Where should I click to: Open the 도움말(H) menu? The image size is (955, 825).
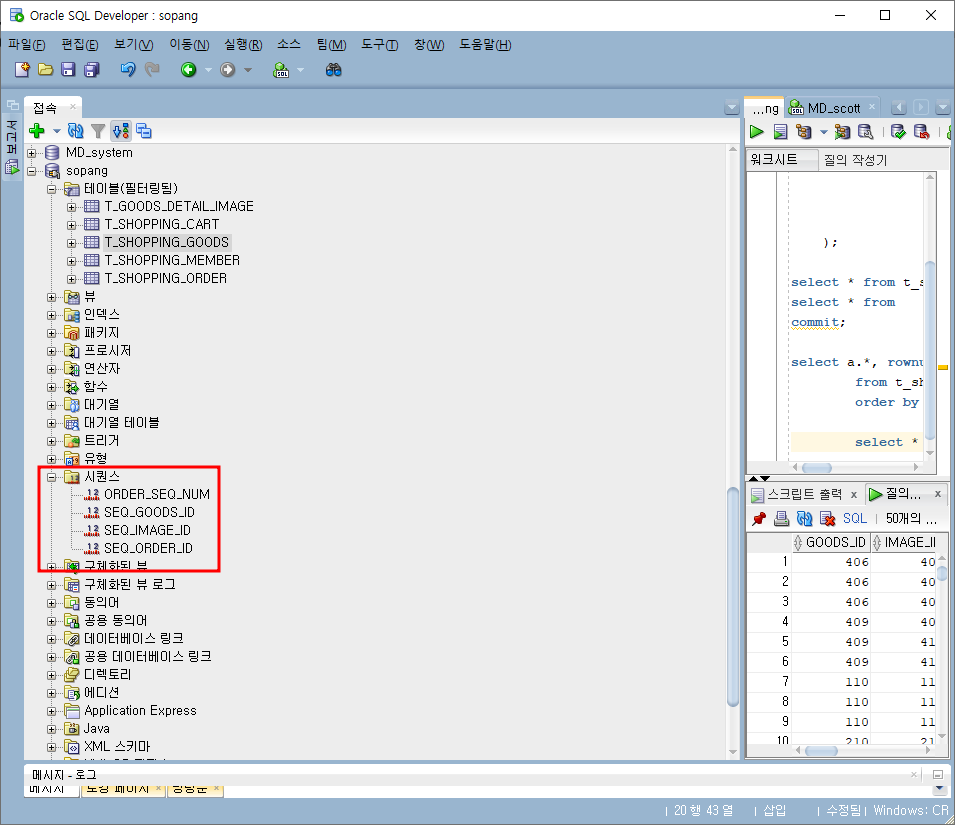click(485, 44)
